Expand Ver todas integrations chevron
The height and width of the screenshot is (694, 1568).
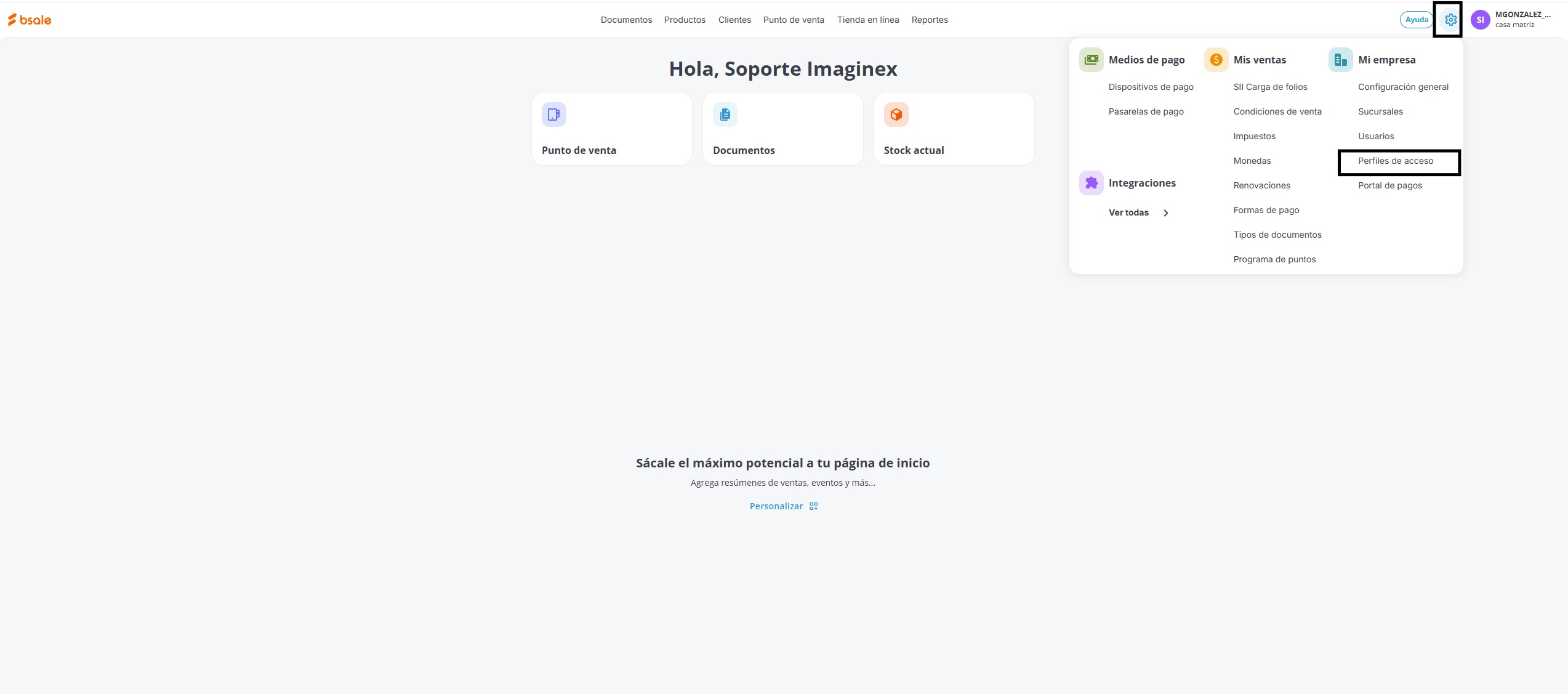[1165, 213]
